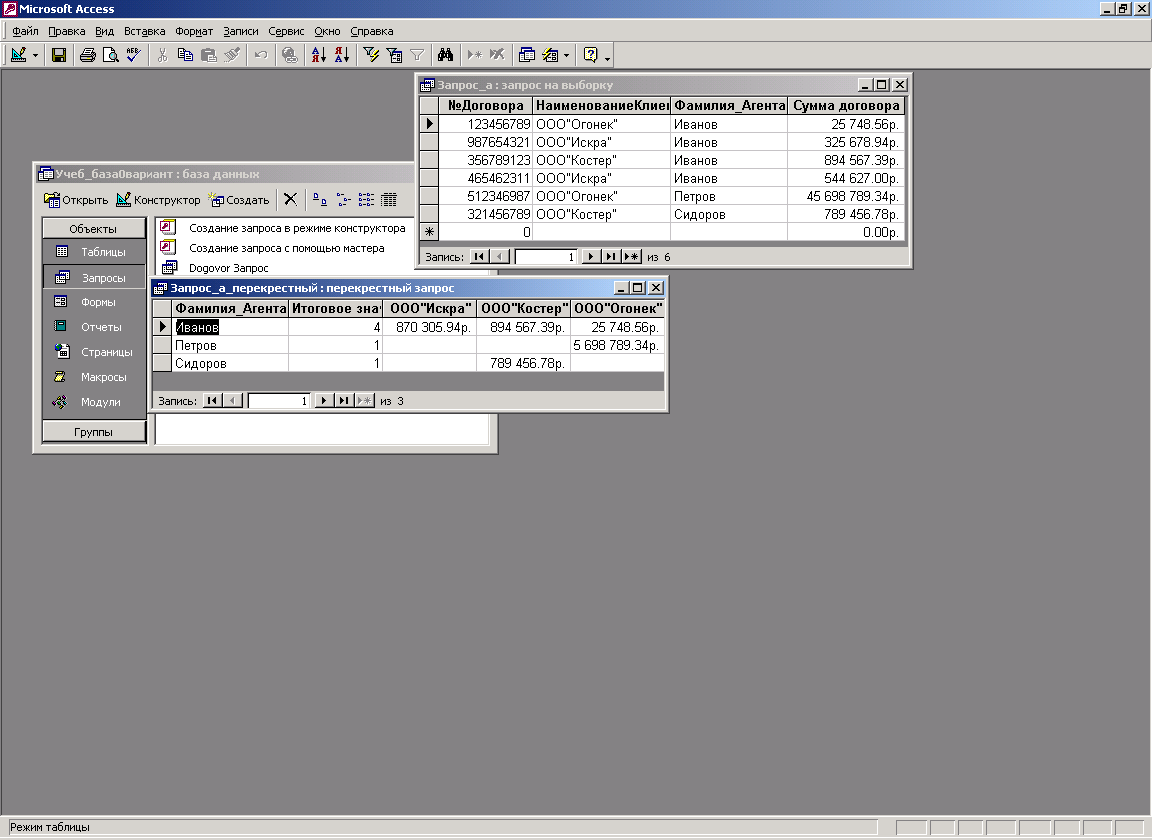Open filter by form icon
1152x840 pixels.
[394, 55]
